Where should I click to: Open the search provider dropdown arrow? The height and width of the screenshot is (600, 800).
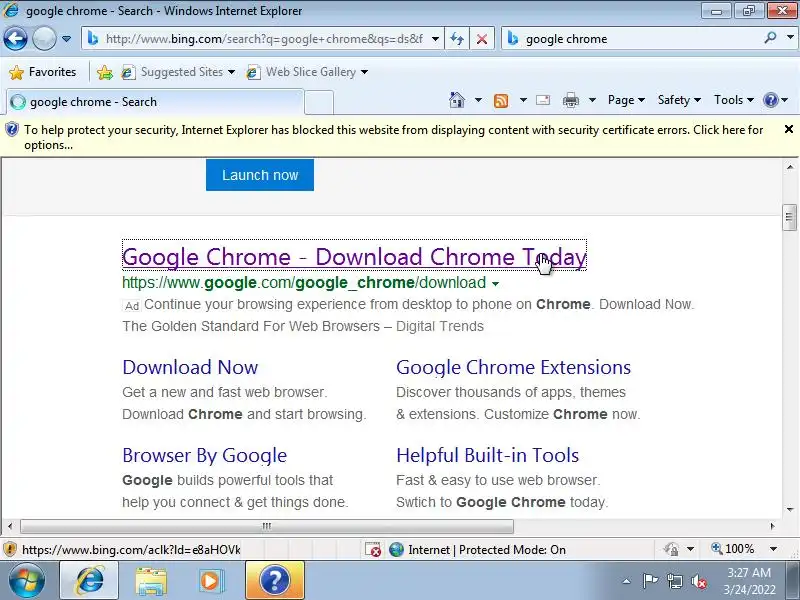[x=790, y=38]
